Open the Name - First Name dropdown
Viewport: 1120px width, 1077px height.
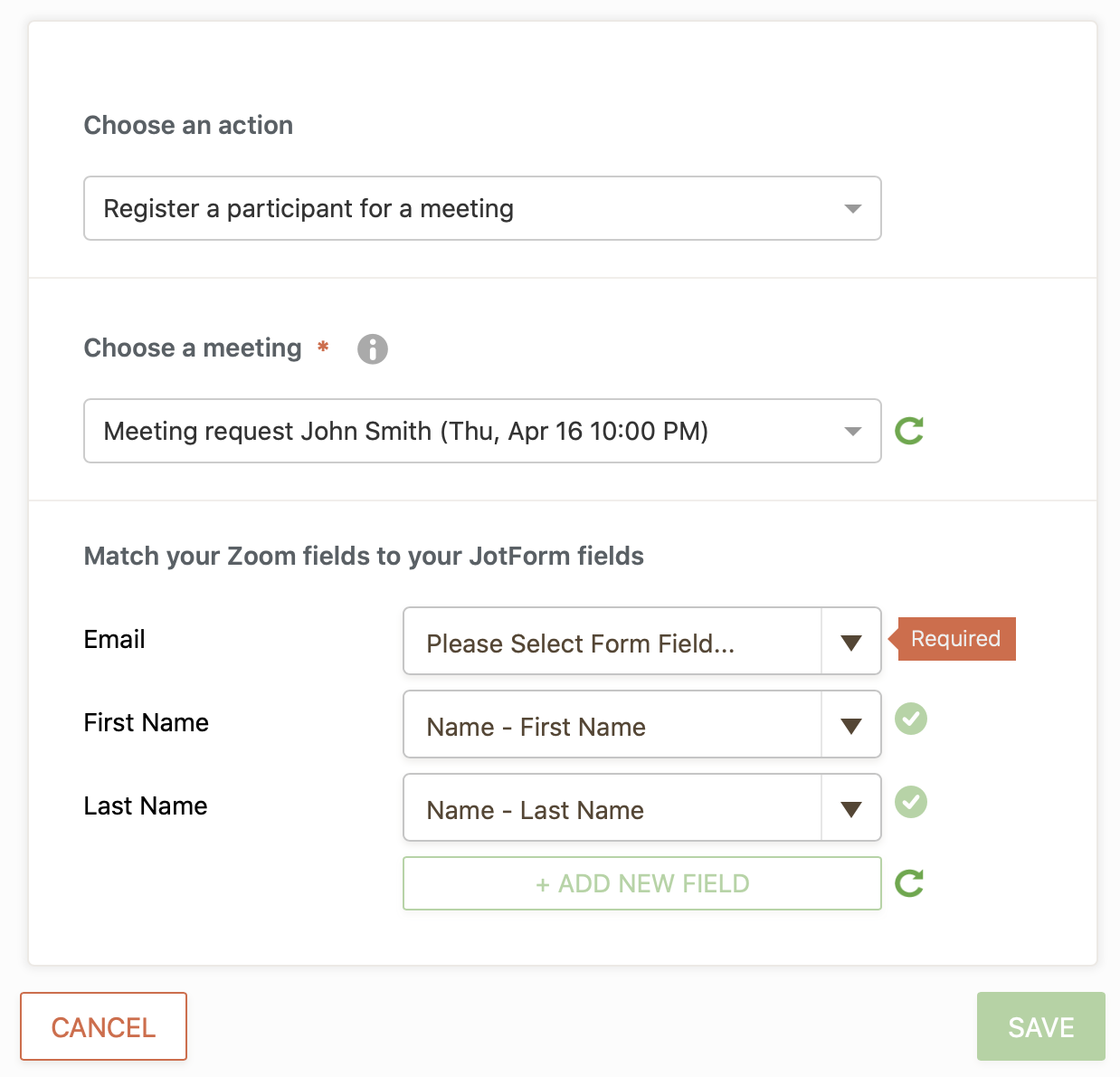pyautogui.click(x=612, y=725)
